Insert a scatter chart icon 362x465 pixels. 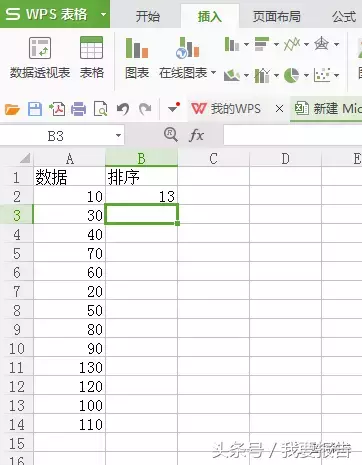click(322, 75)
